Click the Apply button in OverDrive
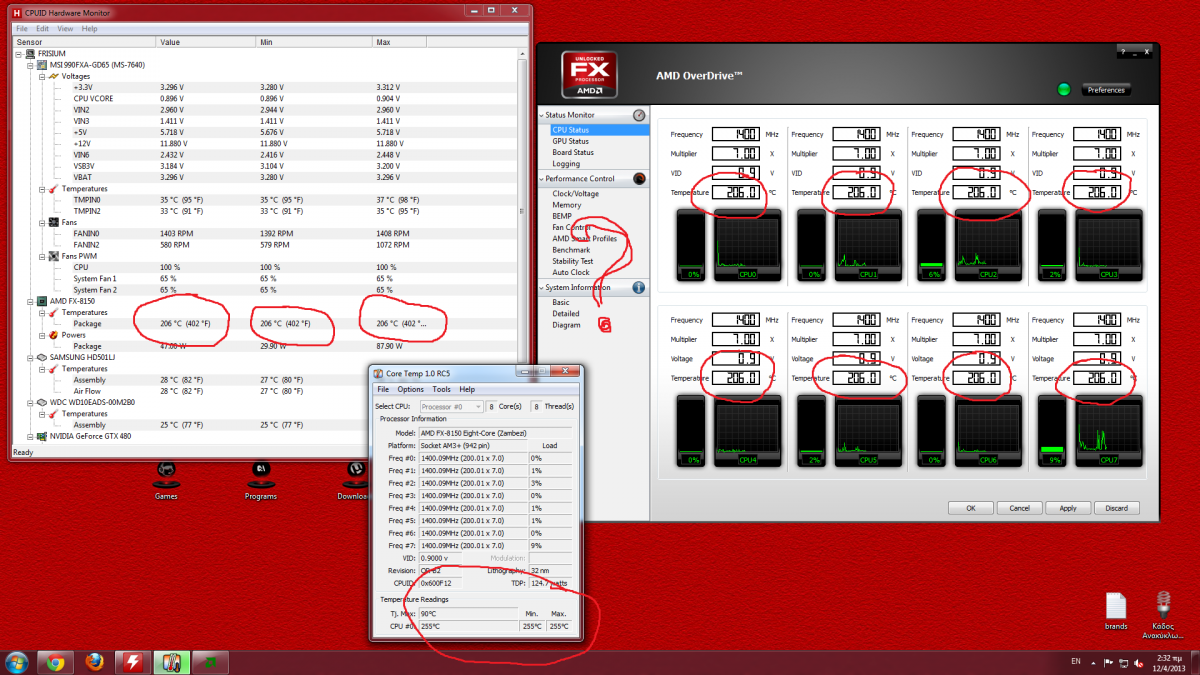Viewport: 1200px width, 675px height. (x=1068, y=508)
